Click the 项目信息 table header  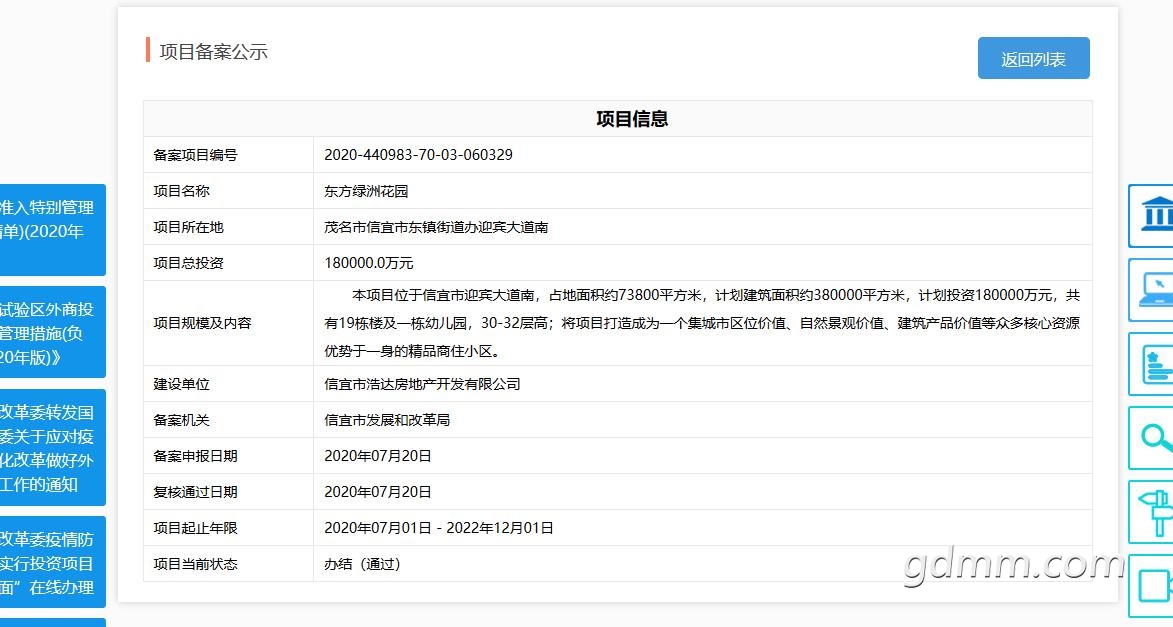tap(632, 119)
